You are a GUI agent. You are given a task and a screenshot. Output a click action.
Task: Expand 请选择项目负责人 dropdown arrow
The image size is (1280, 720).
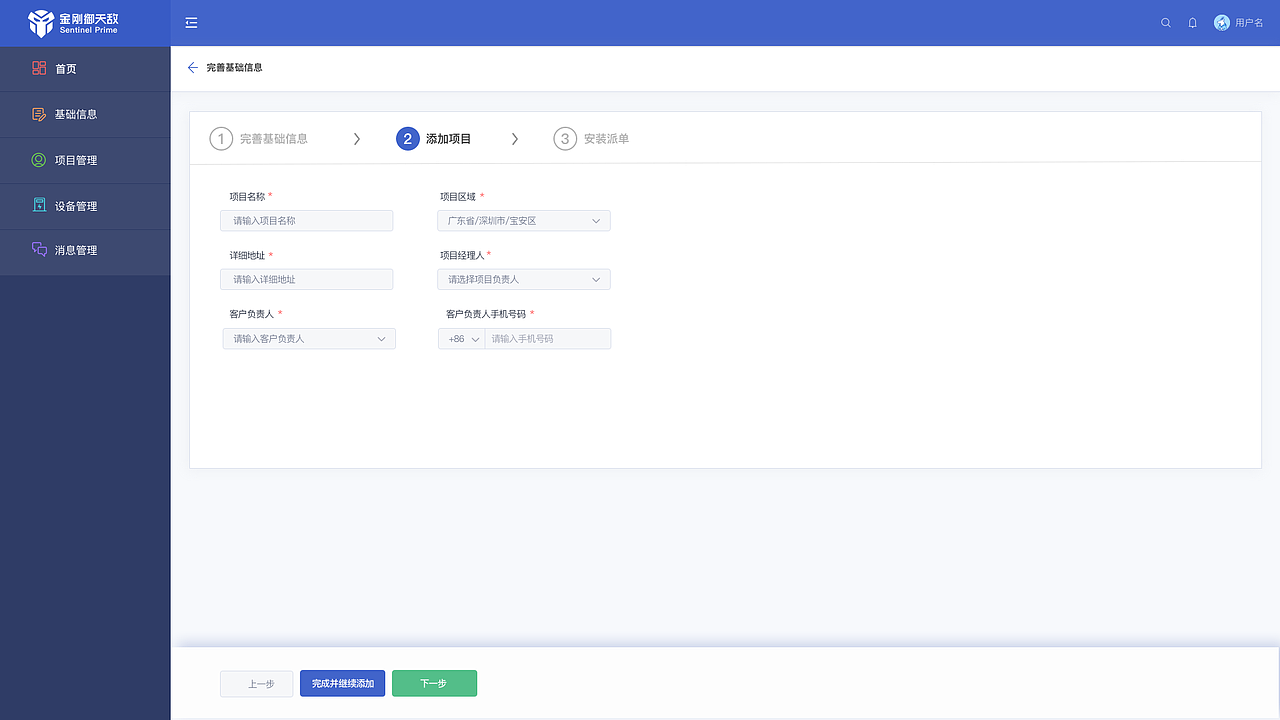click(596, 280)
